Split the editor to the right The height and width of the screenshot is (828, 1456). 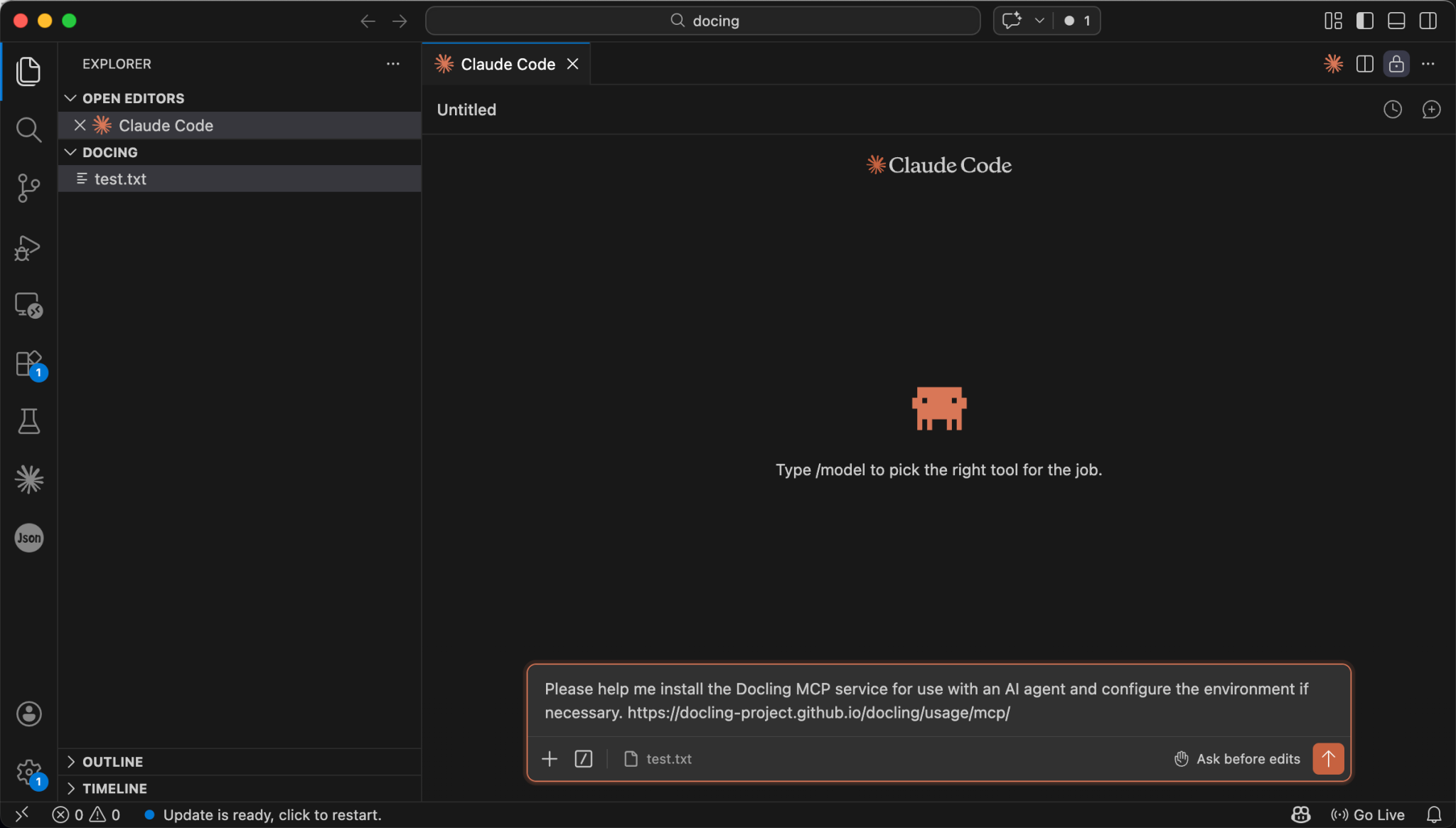click(1364, 64)
